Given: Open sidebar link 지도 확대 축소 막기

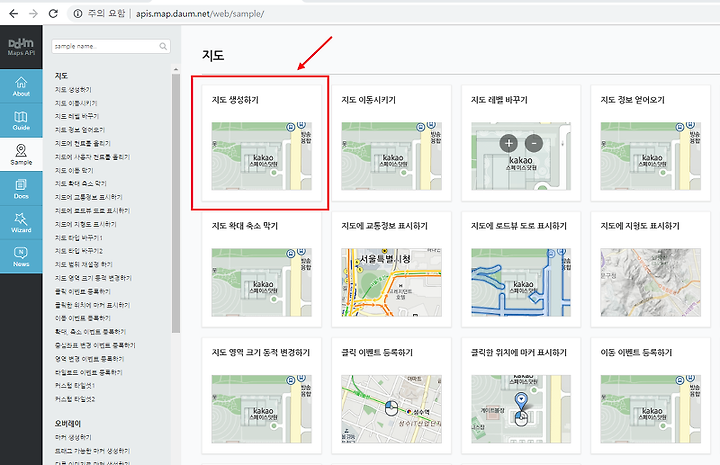Looking at the screenshot, I should pos(80,184).
